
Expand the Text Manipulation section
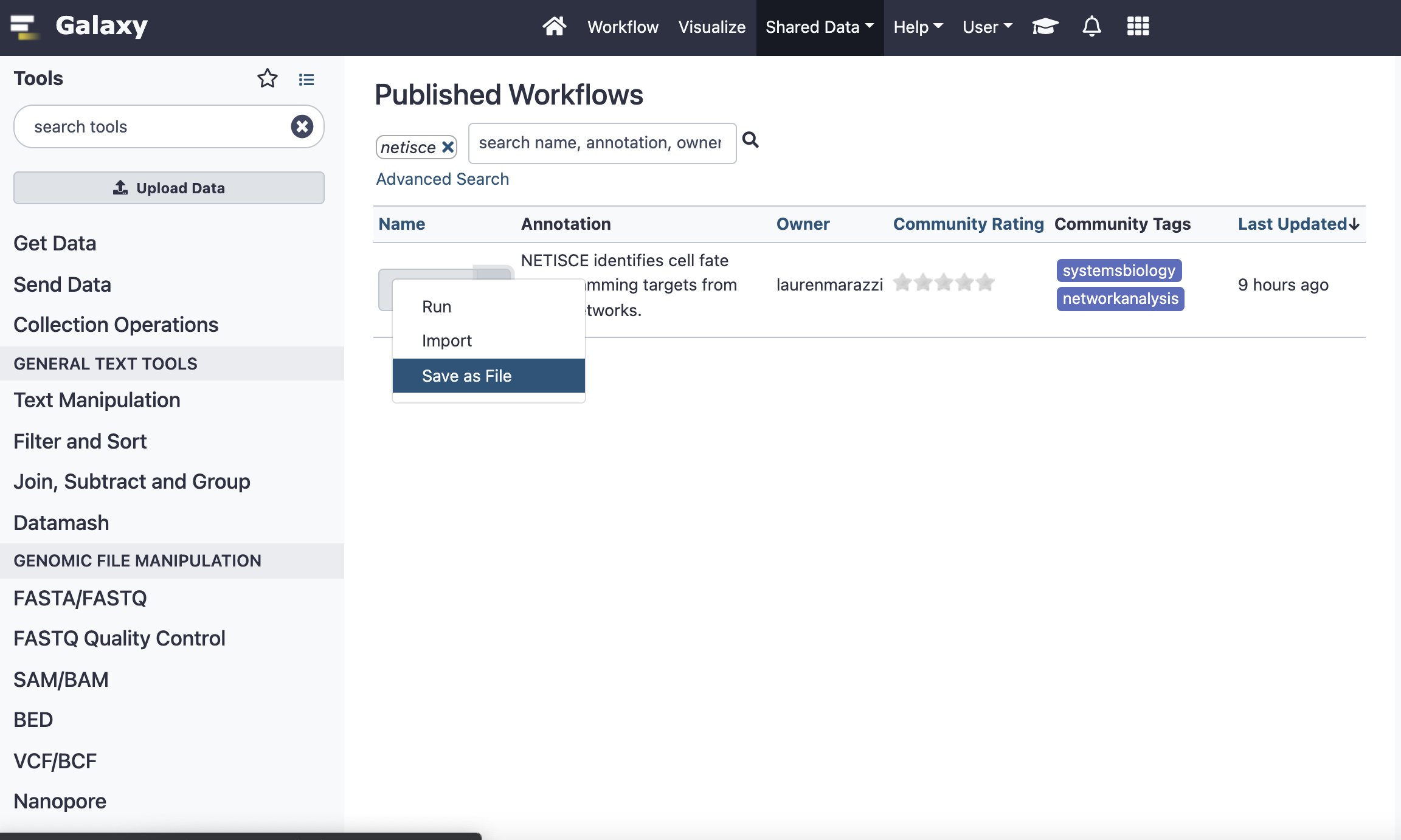coord(97,400)
